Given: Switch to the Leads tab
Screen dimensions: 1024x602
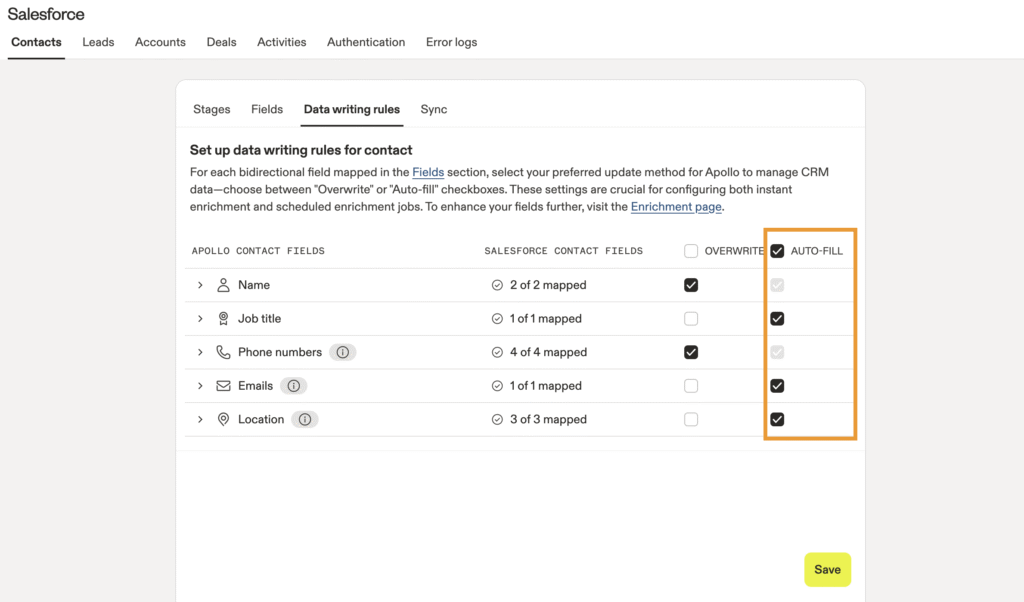Looking at the screenshot, I should point(98,42).
